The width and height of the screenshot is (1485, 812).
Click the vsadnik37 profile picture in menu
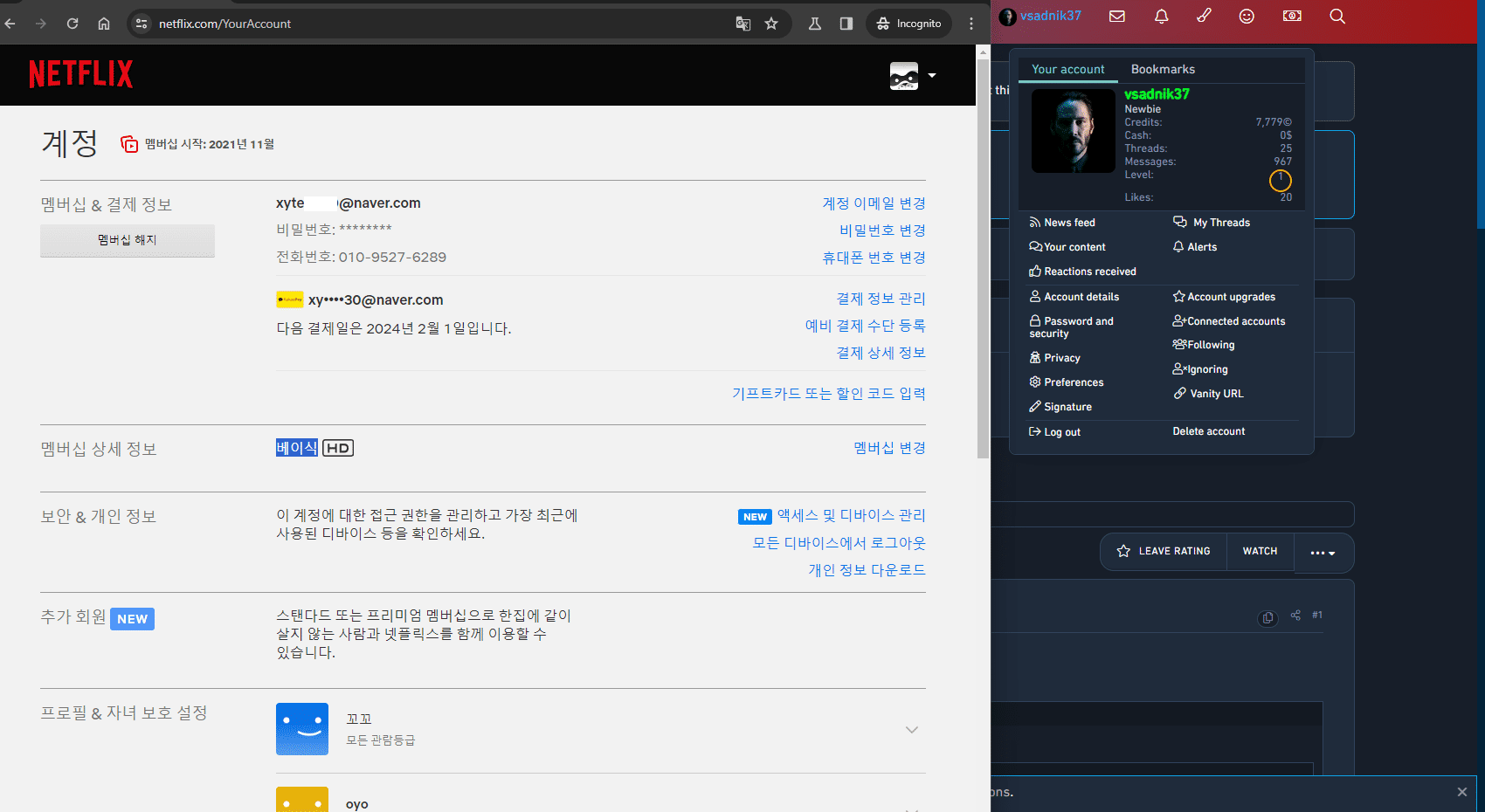(1074, 131)
